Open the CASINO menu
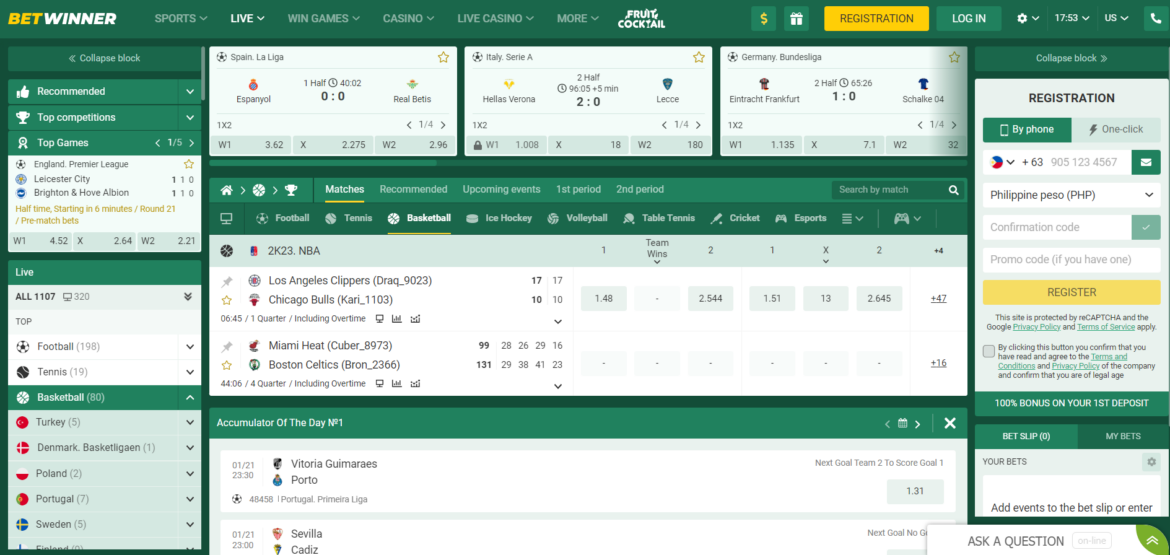 pyautogui.click(x=410, y=19)
